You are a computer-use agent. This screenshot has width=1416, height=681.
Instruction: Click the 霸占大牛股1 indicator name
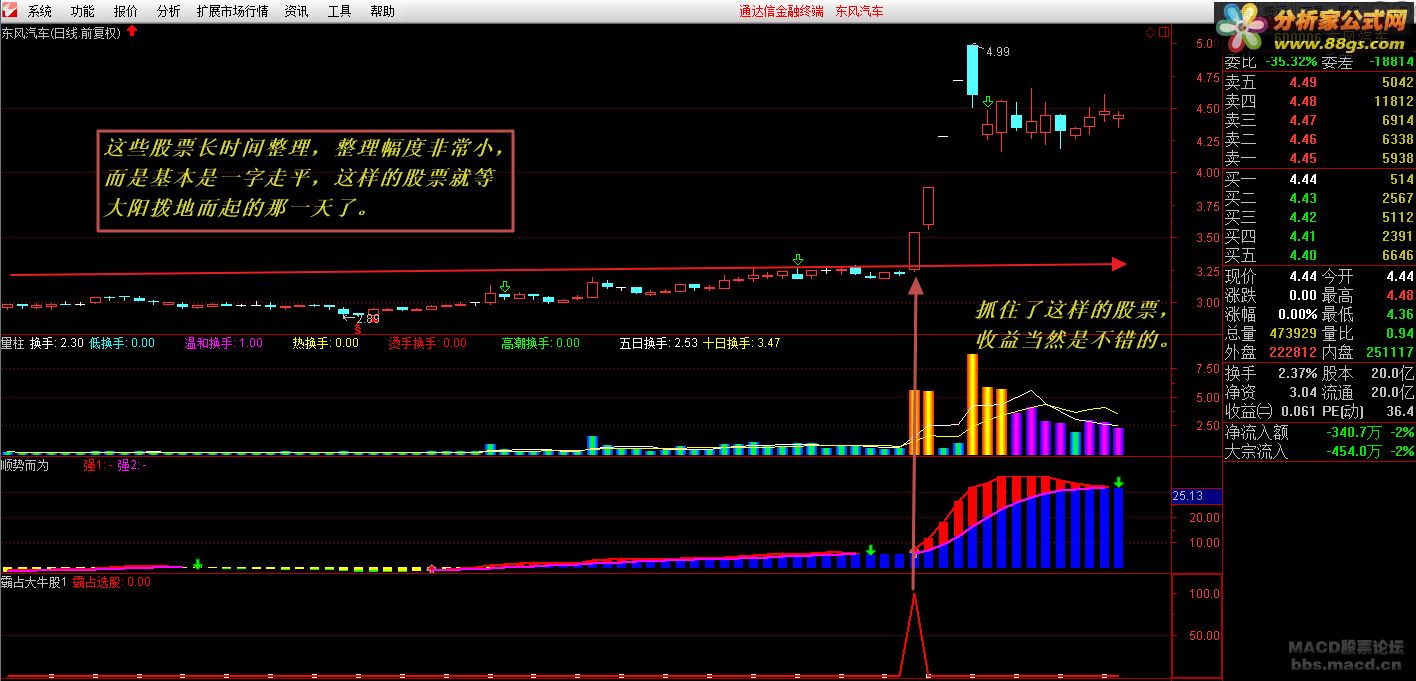pyautogui.click(x=34, y=581)
